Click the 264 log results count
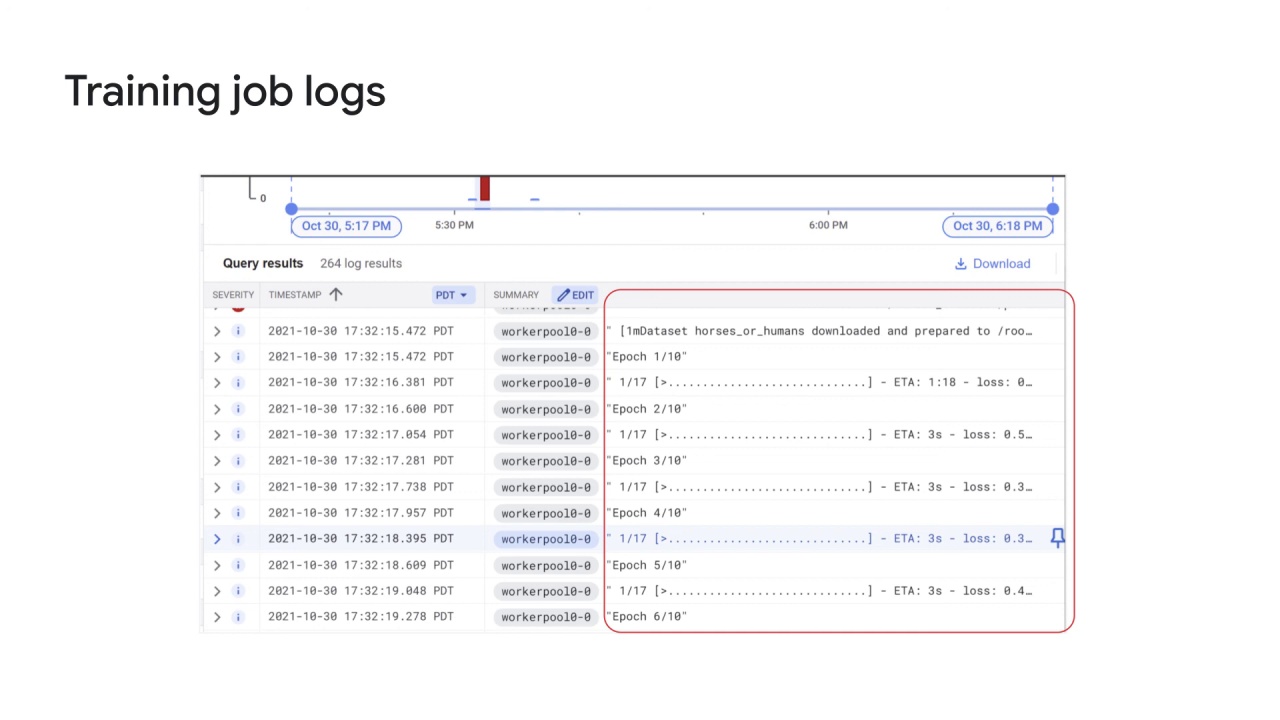 (x=361, y=264)
